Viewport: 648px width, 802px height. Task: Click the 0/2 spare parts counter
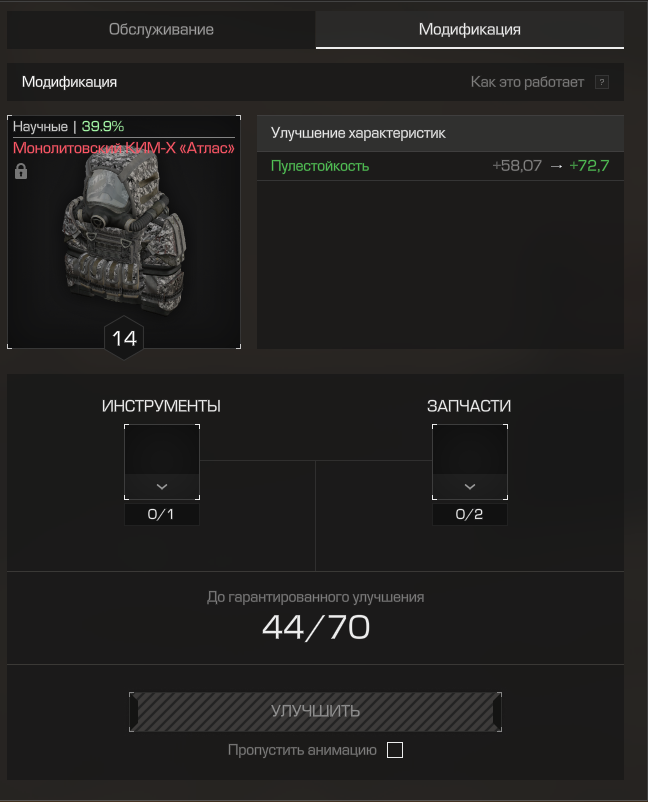pos(470,514)
